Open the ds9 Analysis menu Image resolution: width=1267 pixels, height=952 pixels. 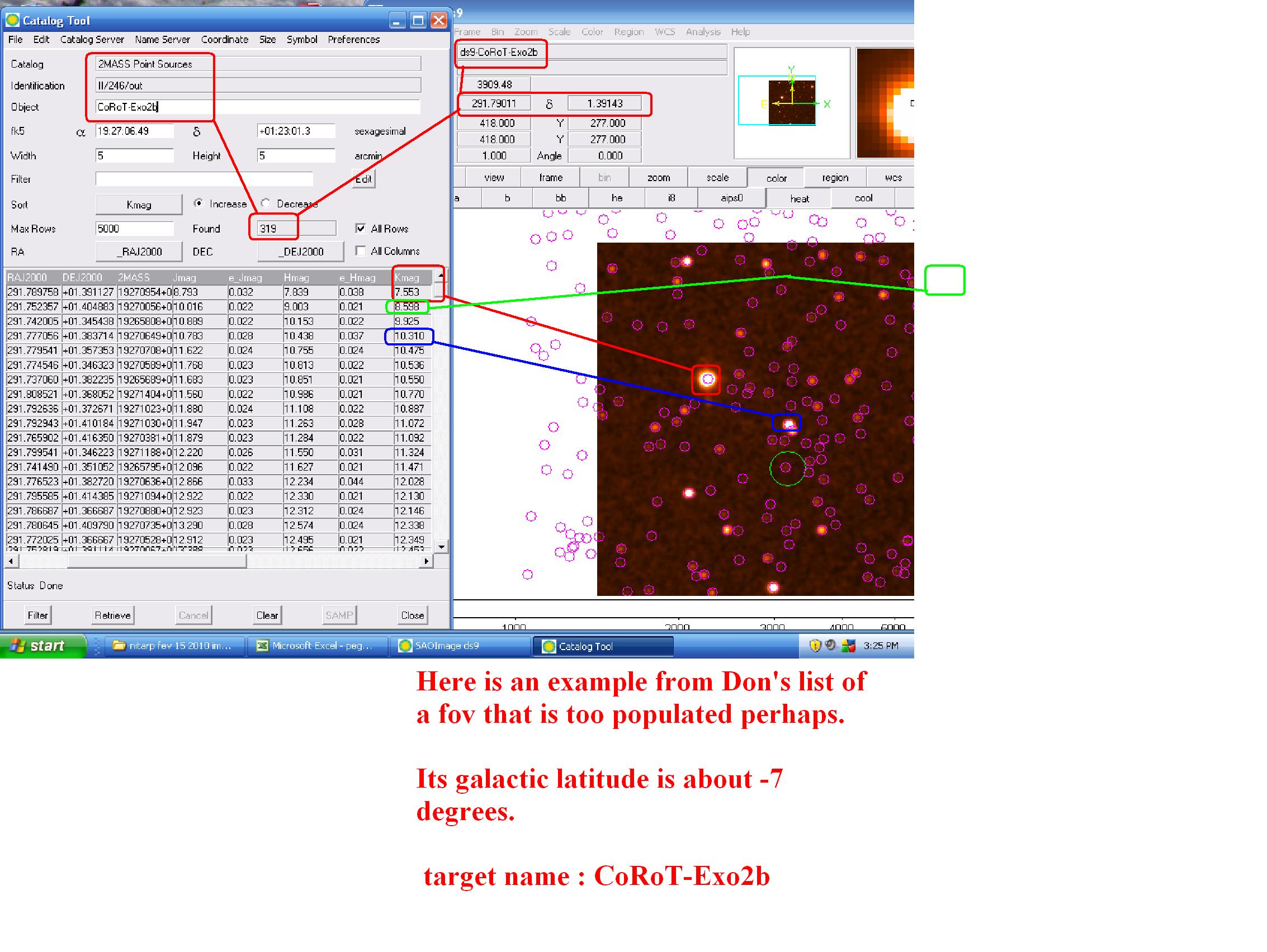(x=703, y=32)
